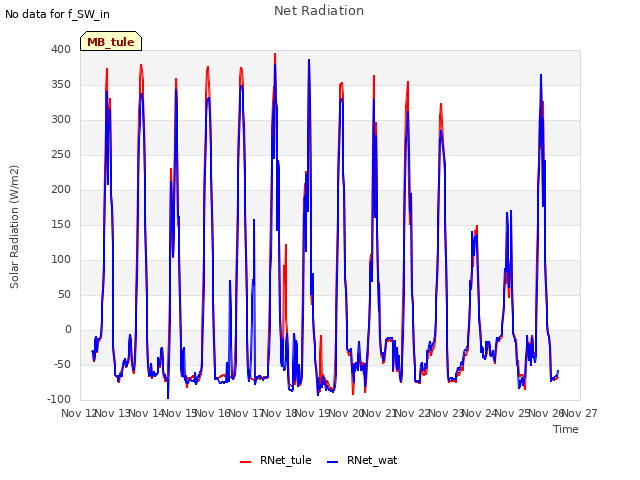Click the 100 y-axis tick label
The width and height of the screenshot is (640, 480).
point(61,260)
